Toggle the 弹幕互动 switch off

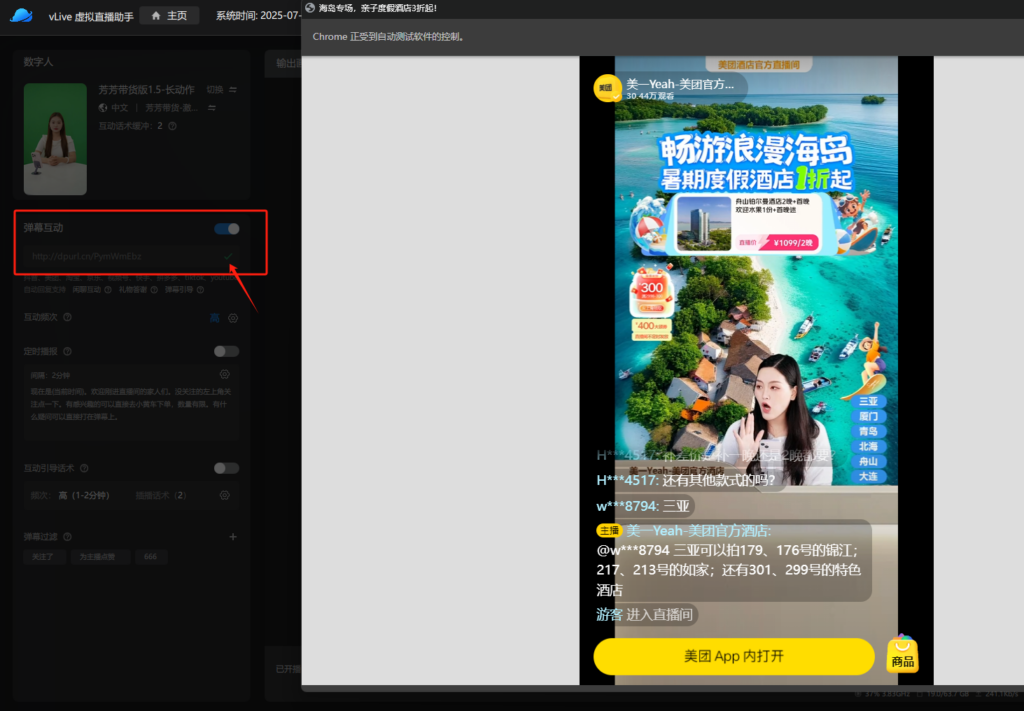click(227, 229)
